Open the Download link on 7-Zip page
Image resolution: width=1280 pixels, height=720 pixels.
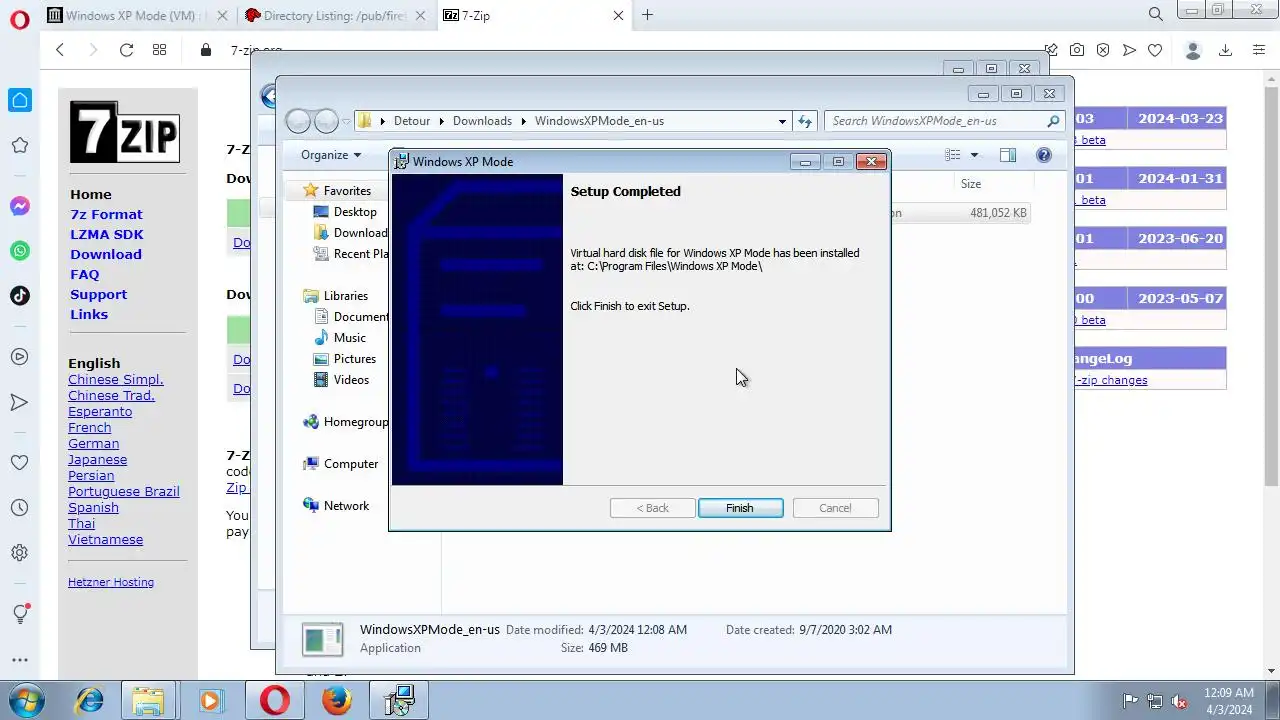pos(106,254)
